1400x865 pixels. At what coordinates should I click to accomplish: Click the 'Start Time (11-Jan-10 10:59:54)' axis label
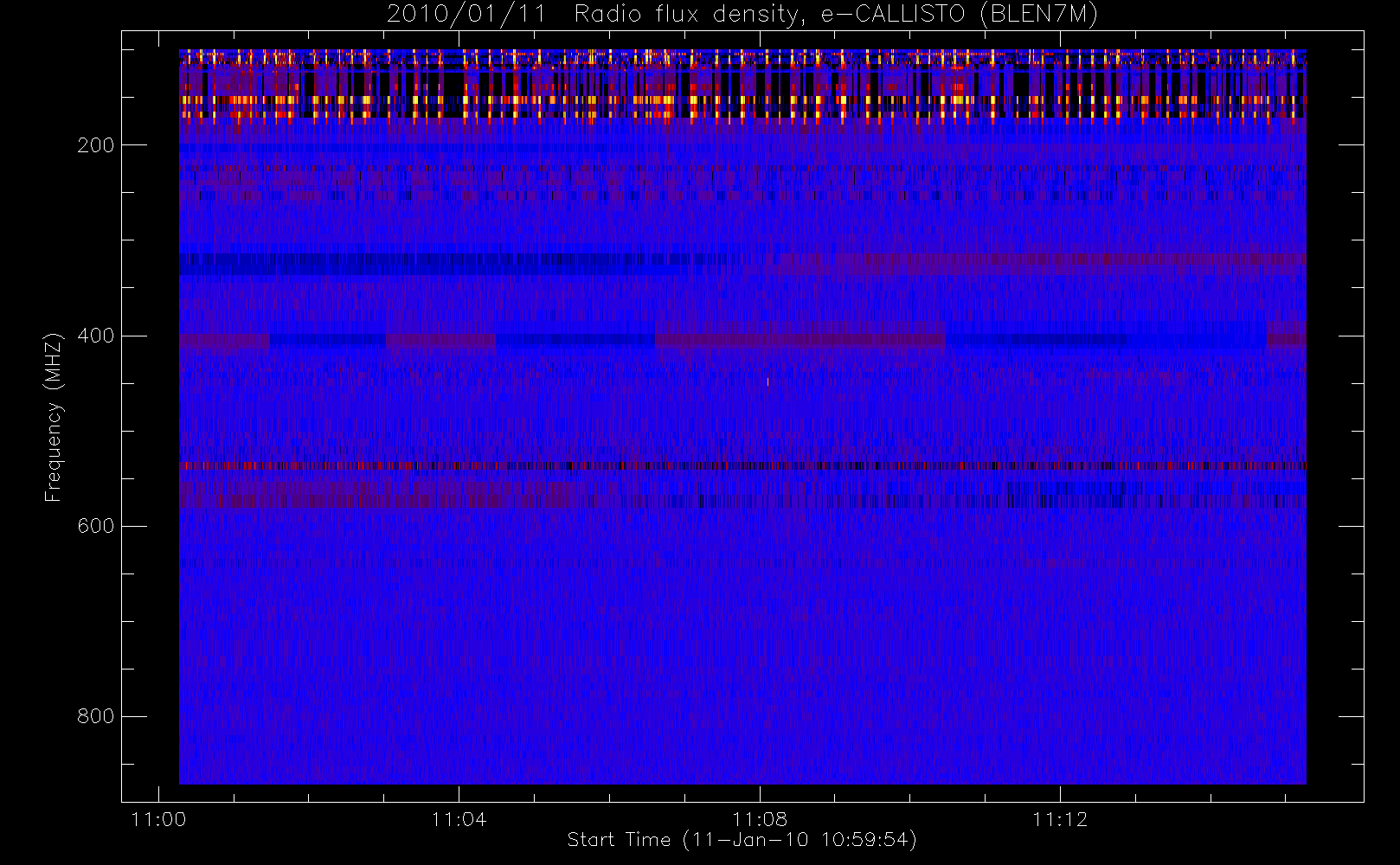click(742, 840)
